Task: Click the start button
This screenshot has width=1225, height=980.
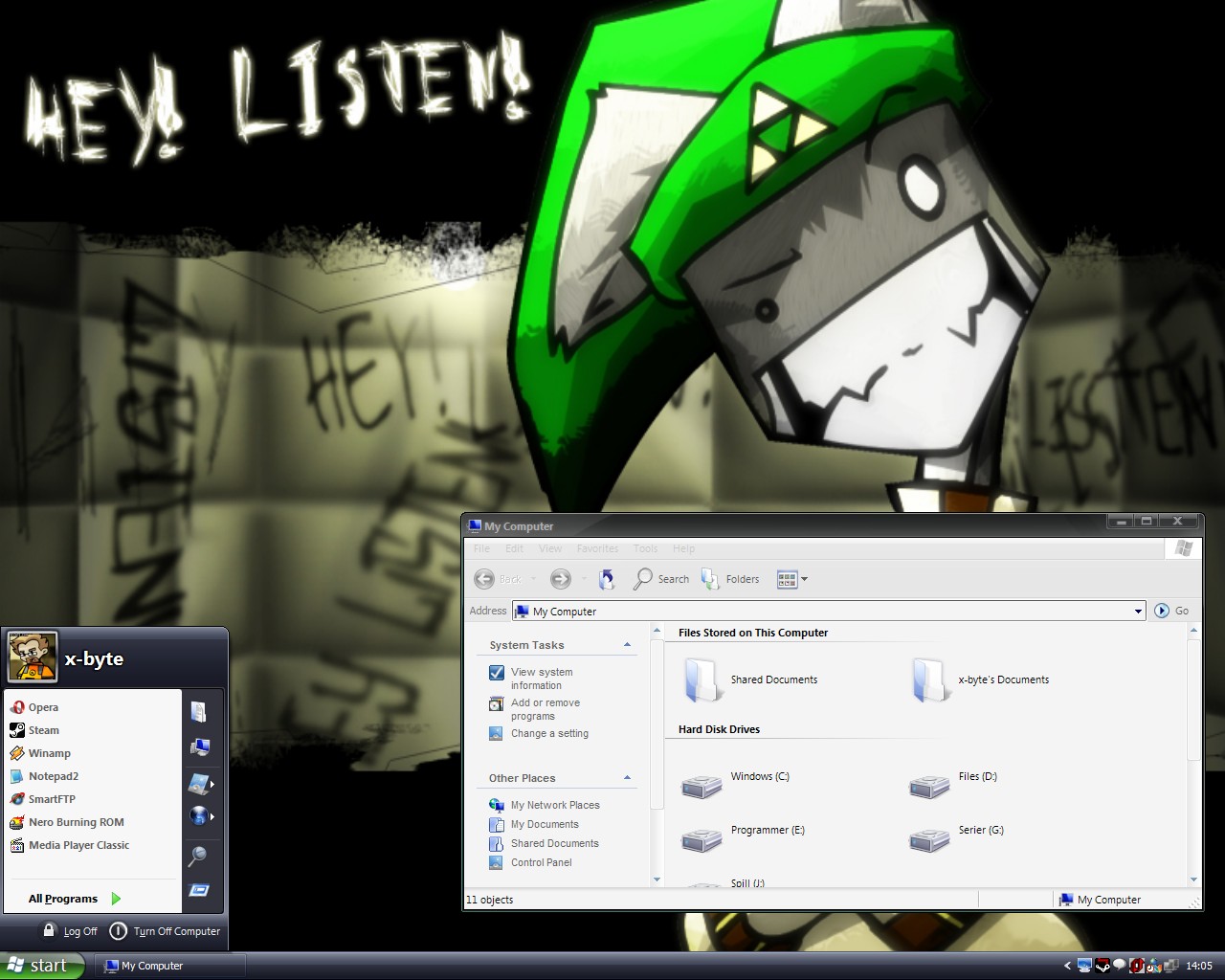Action: point(42,966)
